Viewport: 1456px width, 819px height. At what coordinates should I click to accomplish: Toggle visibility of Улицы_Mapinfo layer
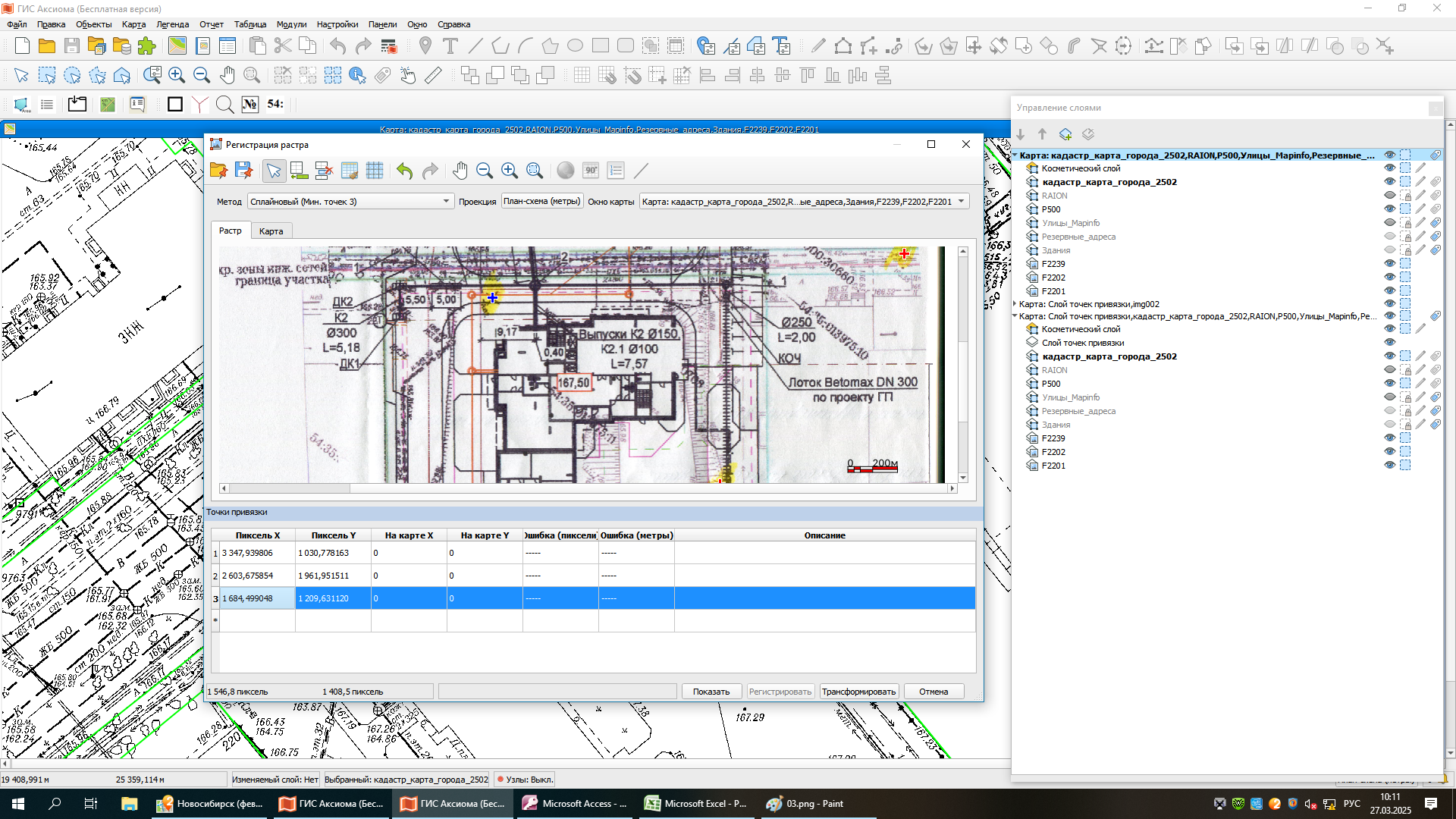click(x=1389, y=223)
